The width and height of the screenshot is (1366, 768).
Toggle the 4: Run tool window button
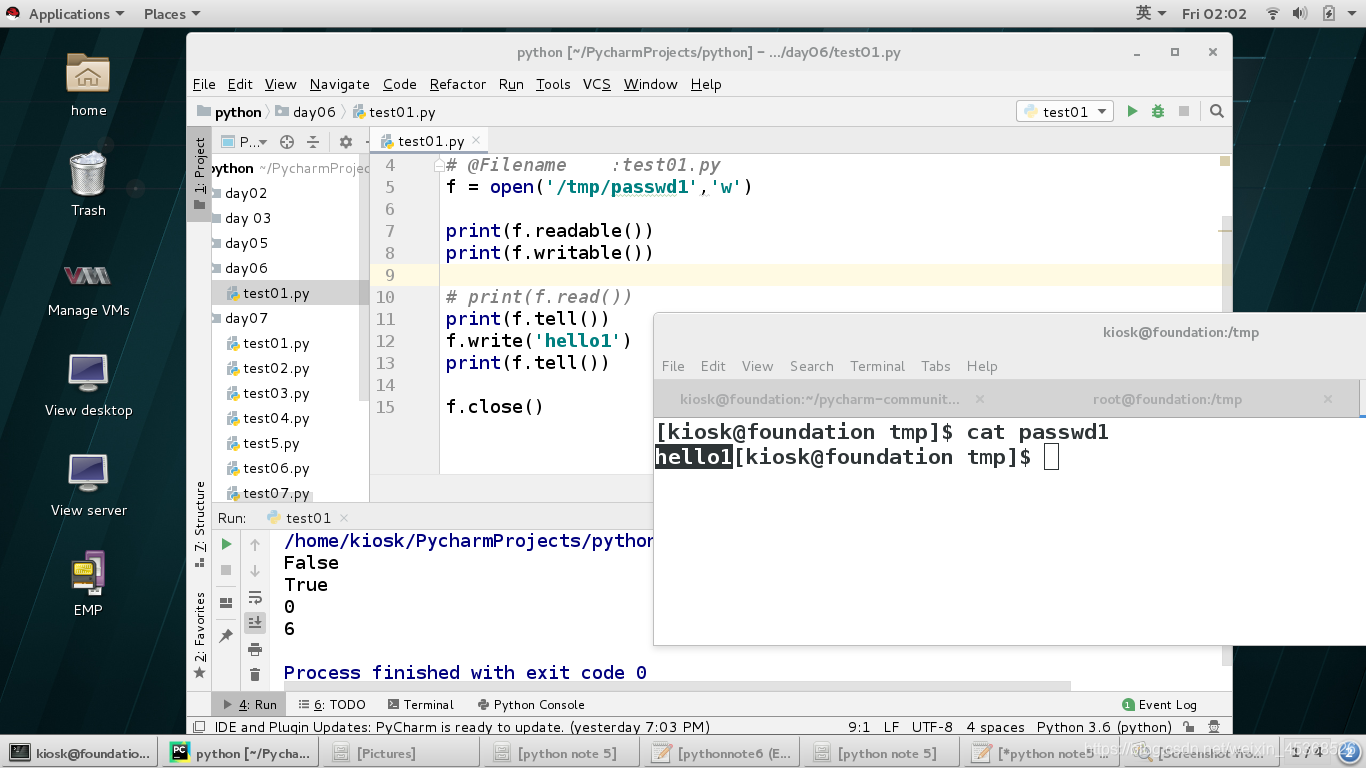pos(250,705)
